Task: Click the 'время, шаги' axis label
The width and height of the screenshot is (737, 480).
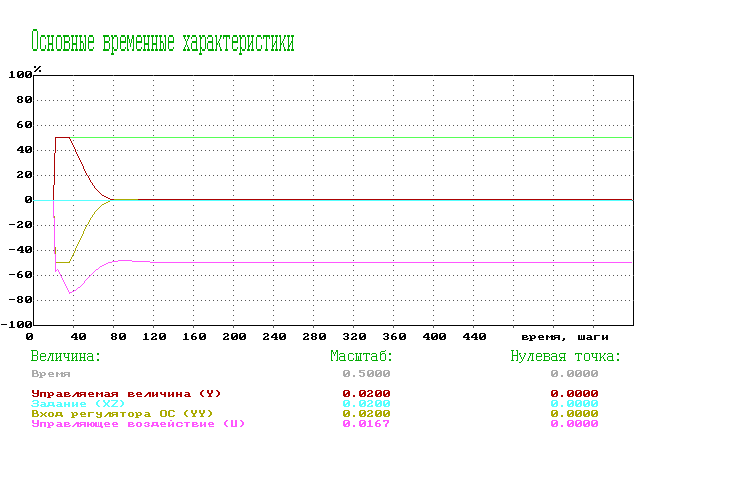Action: tap(557, 338)
